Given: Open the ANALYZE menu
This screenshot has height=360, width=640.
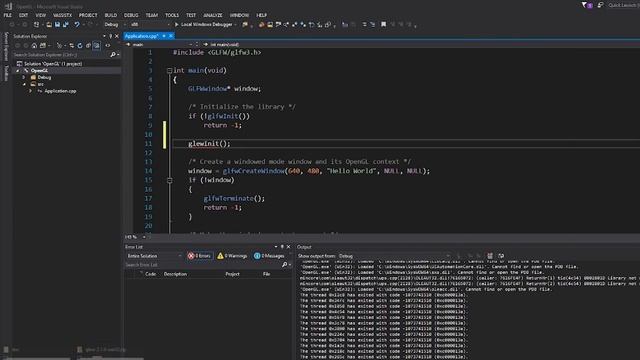Looking at the screenshot, I should pos(213,15).
